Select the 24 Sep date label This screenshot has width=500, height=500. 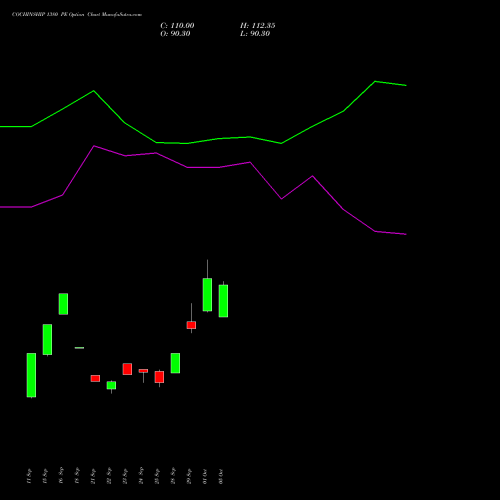(141, 476)
